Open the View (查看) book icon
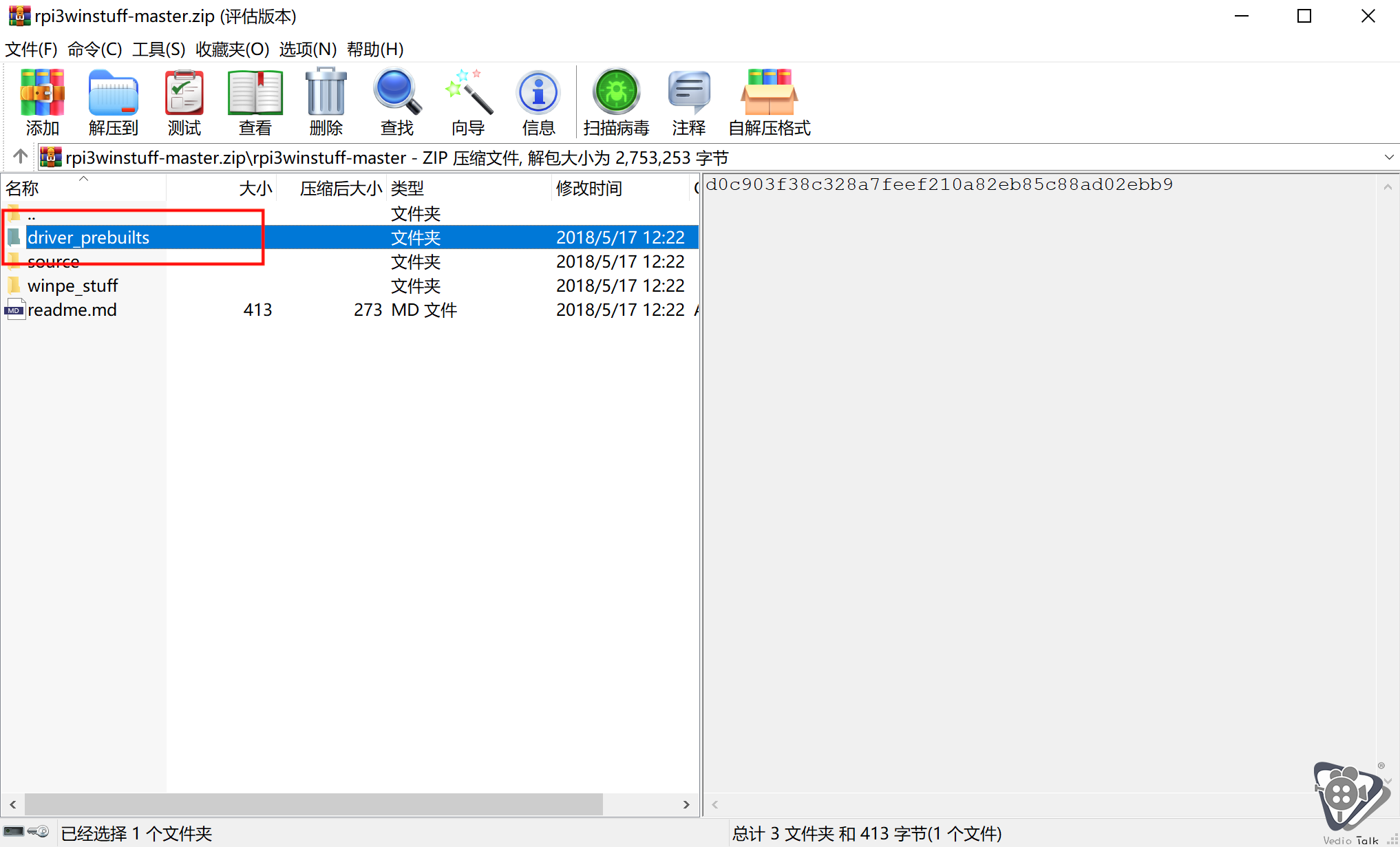Image resolution: width=1400 pixels, height=847 pixels. point(255,92)
